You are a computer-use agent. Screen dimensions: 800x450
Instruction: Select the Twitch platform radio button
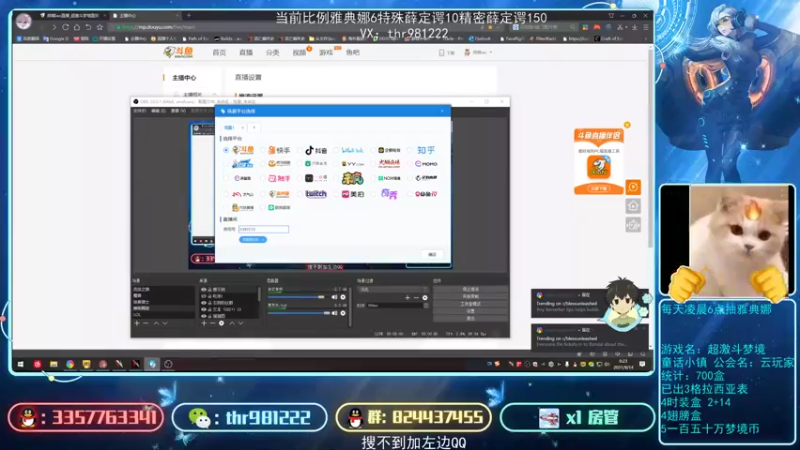coord(299,194)
